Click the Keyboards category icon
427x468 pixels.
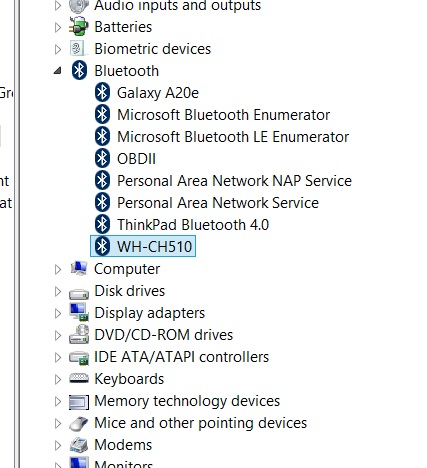click(x=79, y=379)
